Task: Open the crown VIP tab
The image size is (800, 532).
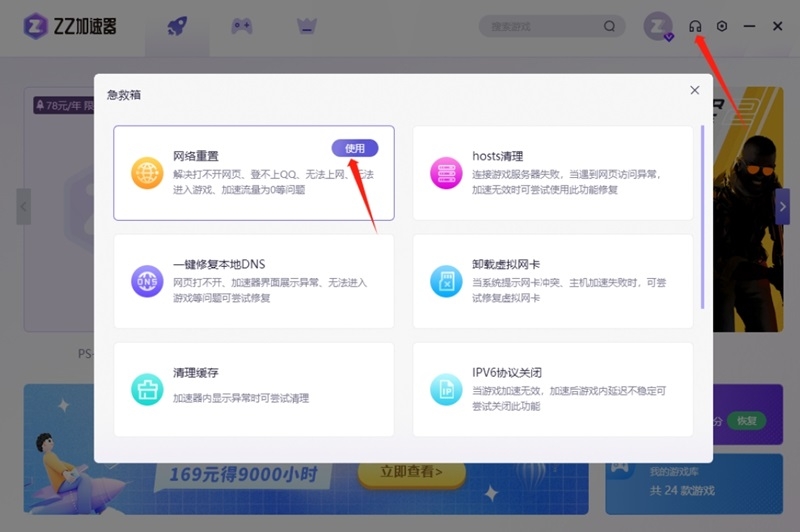Action: click(x=306, y=27)
